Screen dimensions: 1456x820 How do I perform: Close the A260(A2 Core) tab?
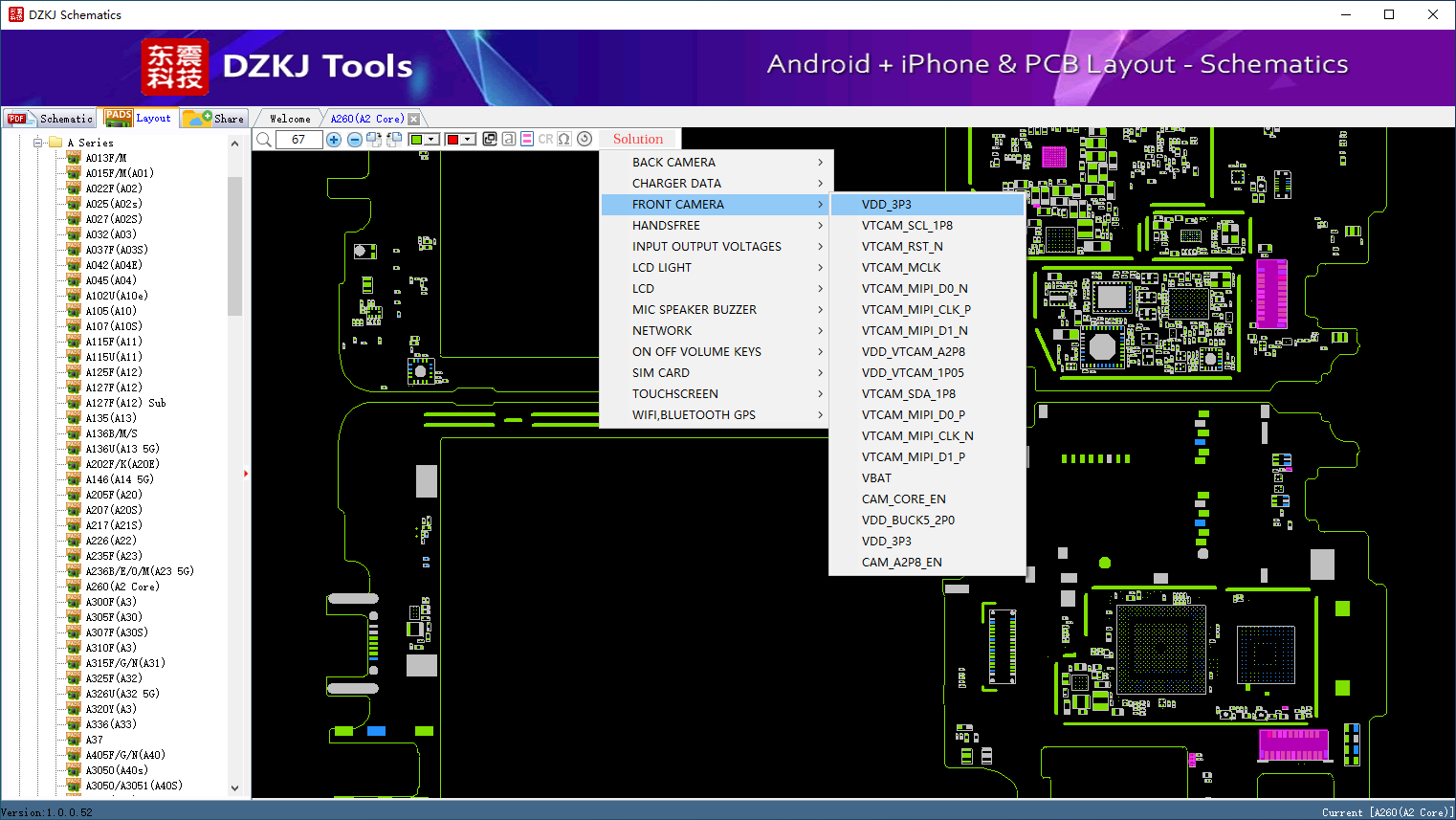[x=413, y=119]
